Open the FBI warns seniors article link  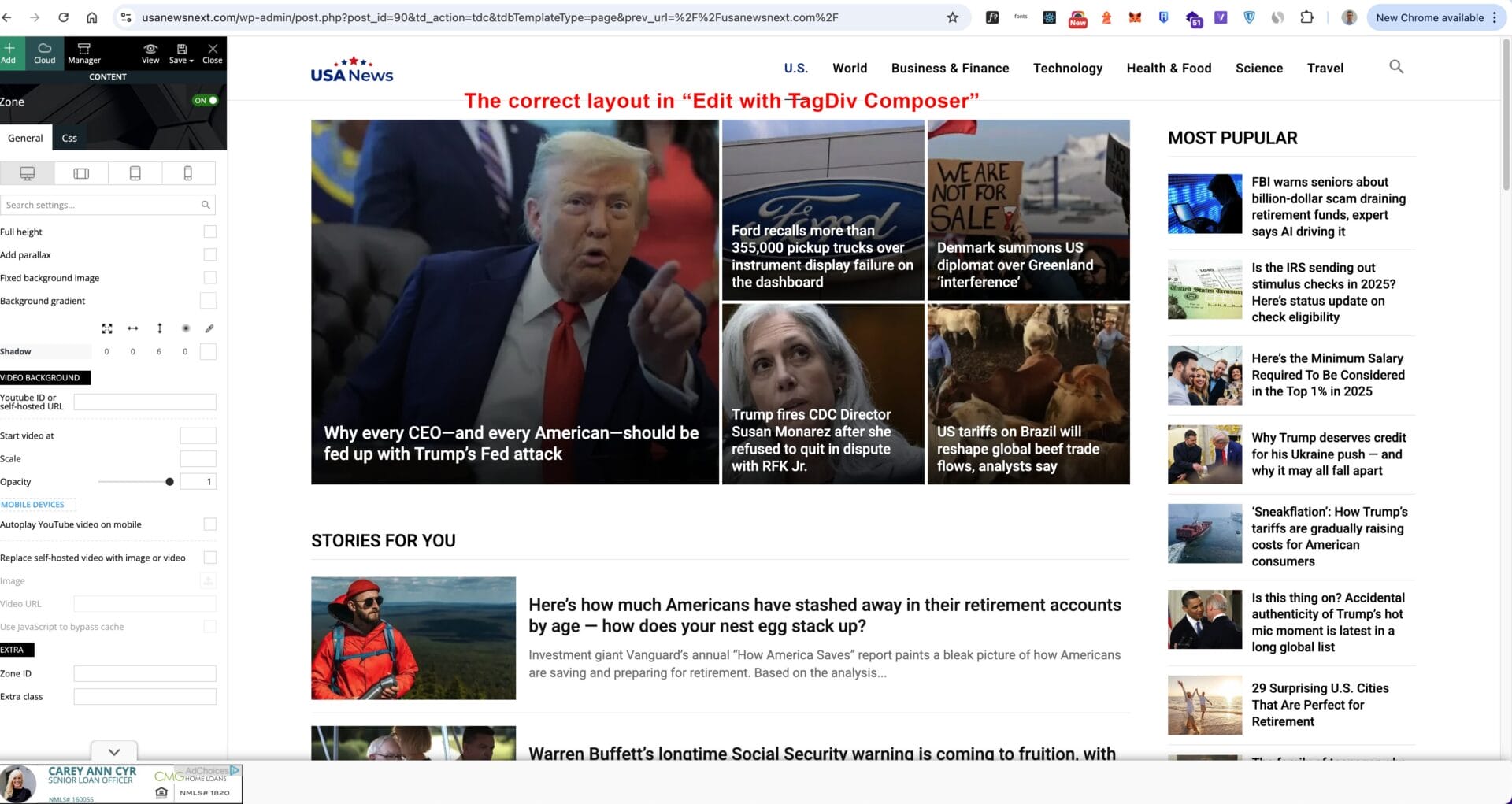point(1329,206)
